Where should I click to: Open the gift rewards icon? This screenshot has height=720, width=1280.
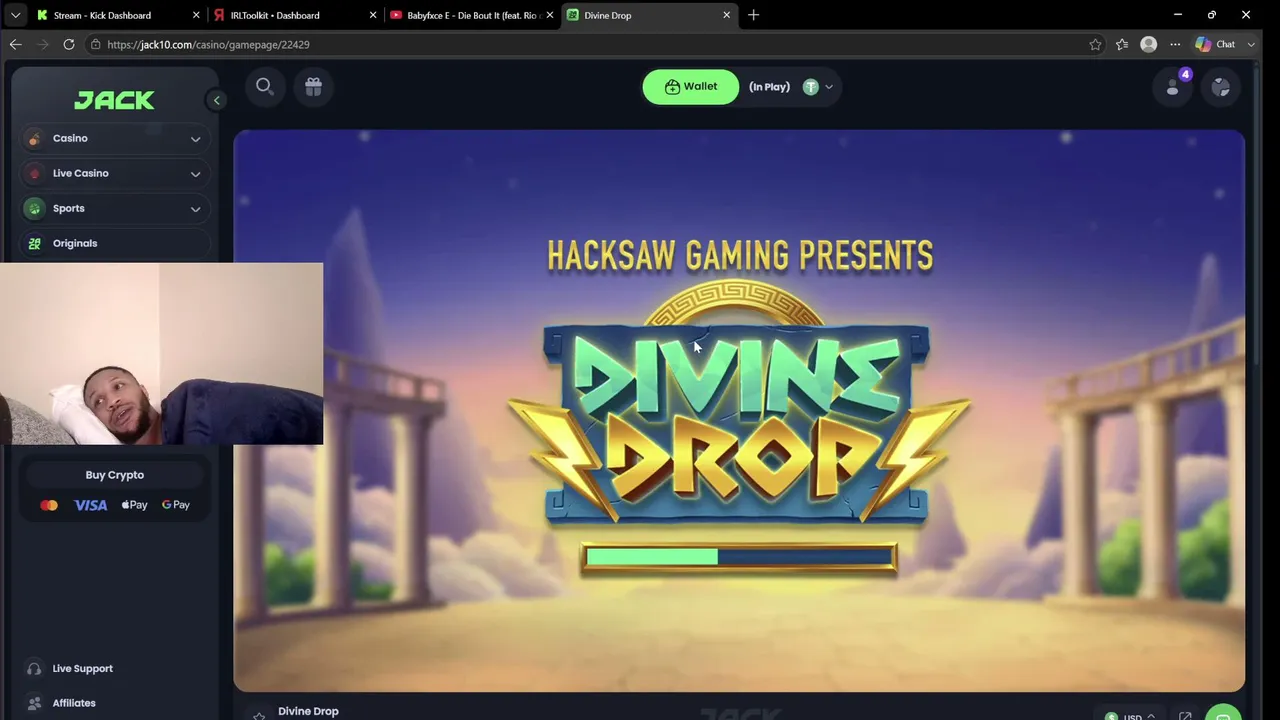click(313, 87)
